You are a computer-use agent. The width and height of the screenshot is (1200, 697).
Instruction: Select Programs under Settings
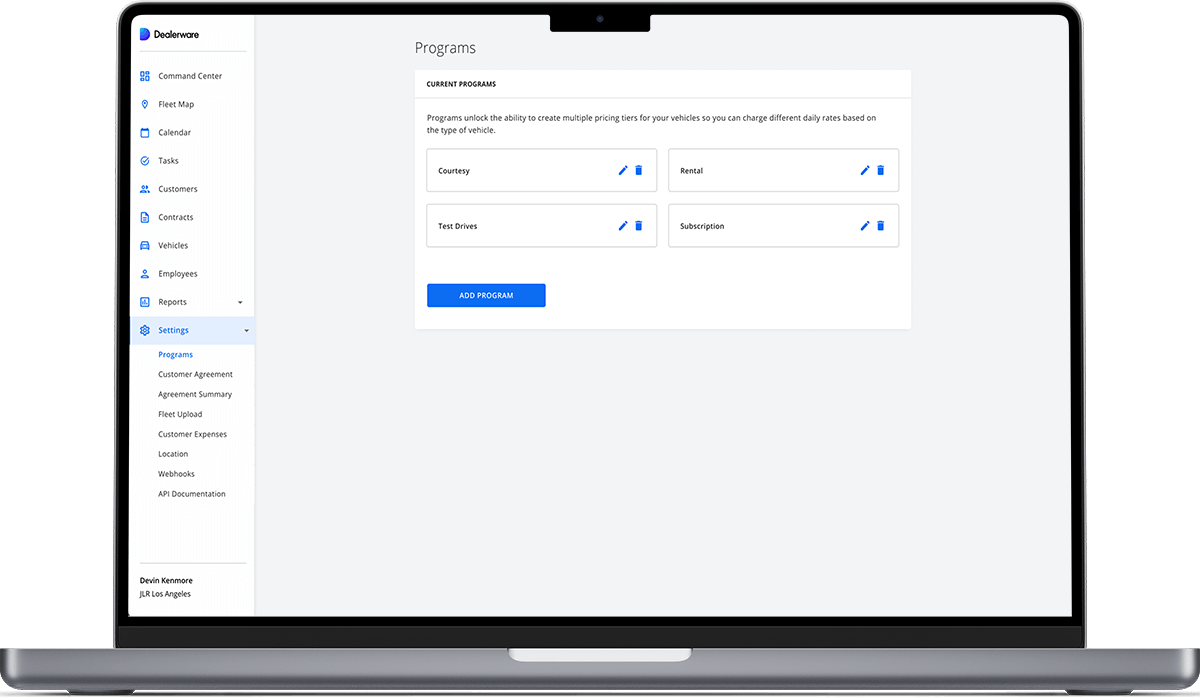pyautogui.click(x=175, y=355)
